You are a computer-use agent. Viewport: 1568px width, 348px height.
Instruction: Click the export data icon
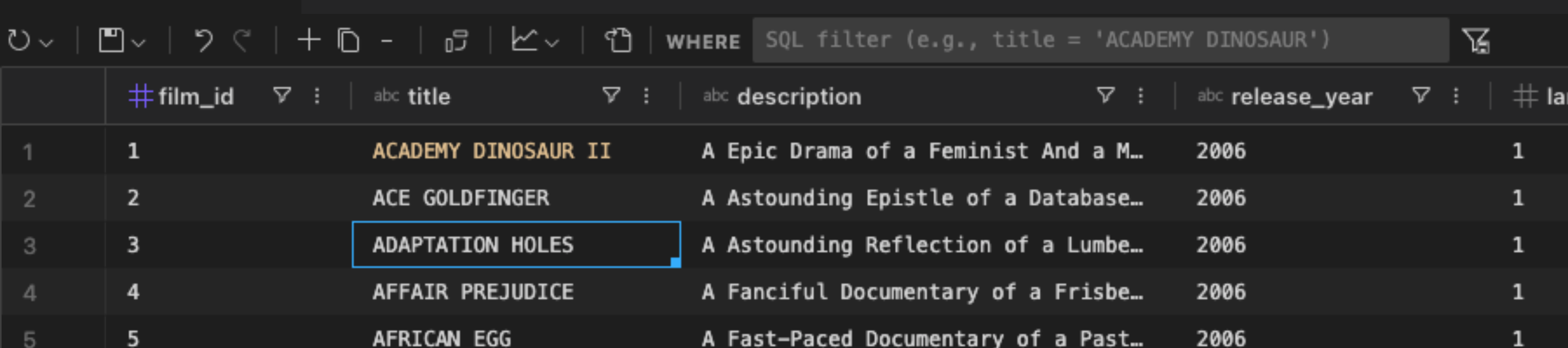click(618, 41)
